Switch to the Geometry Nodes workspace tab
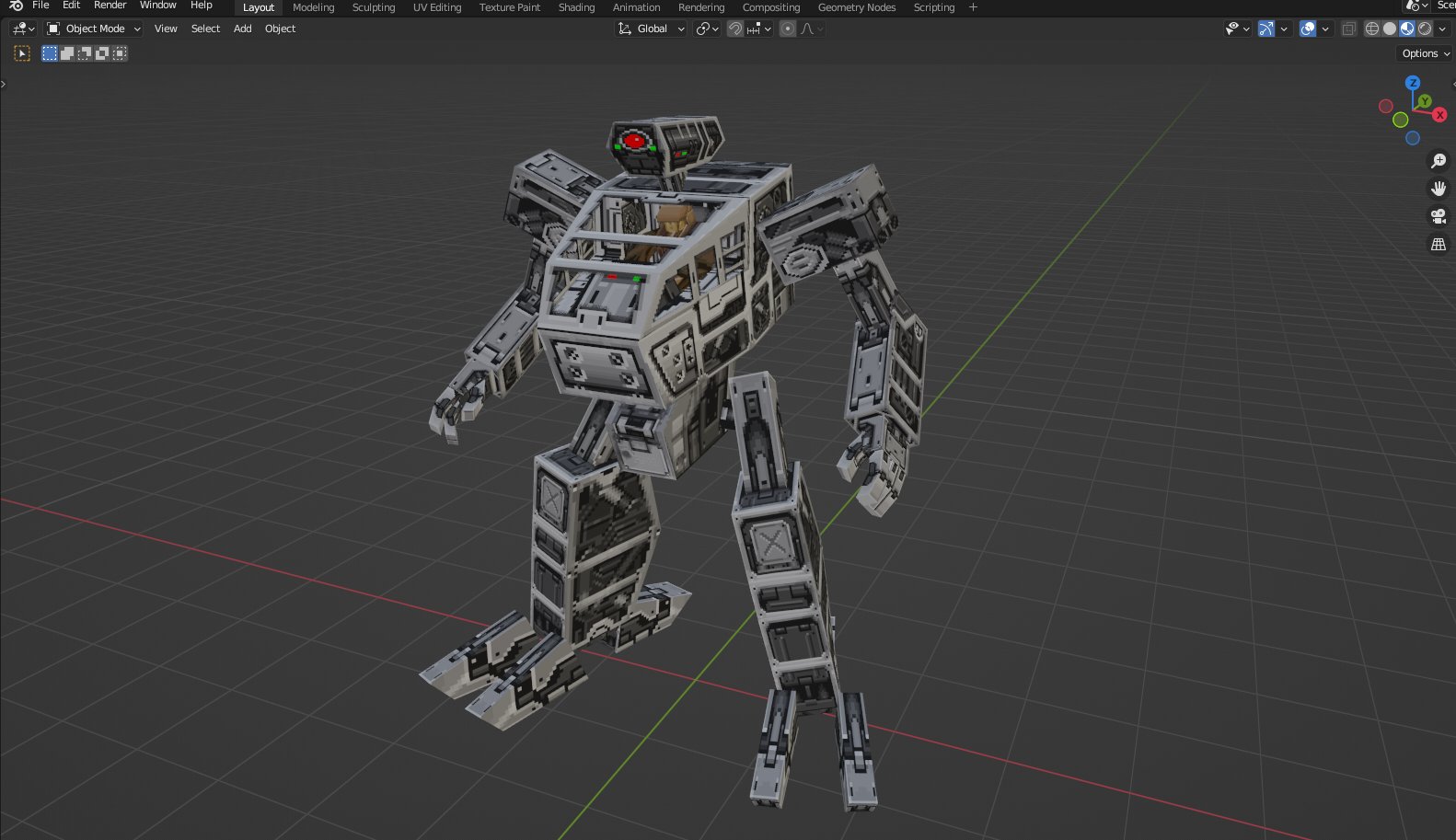 tap(857, 7)
